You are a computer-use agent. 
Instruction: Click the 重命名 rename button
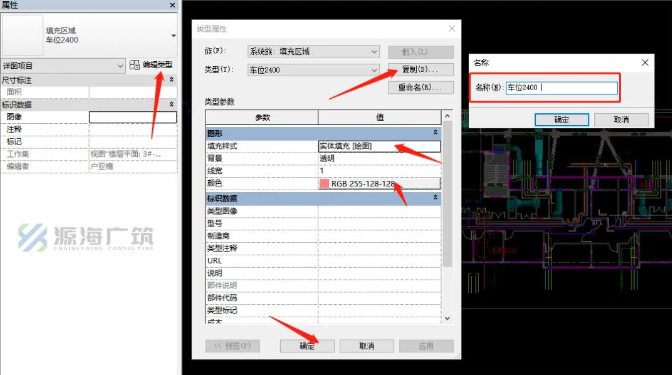(x=420, y=87)
